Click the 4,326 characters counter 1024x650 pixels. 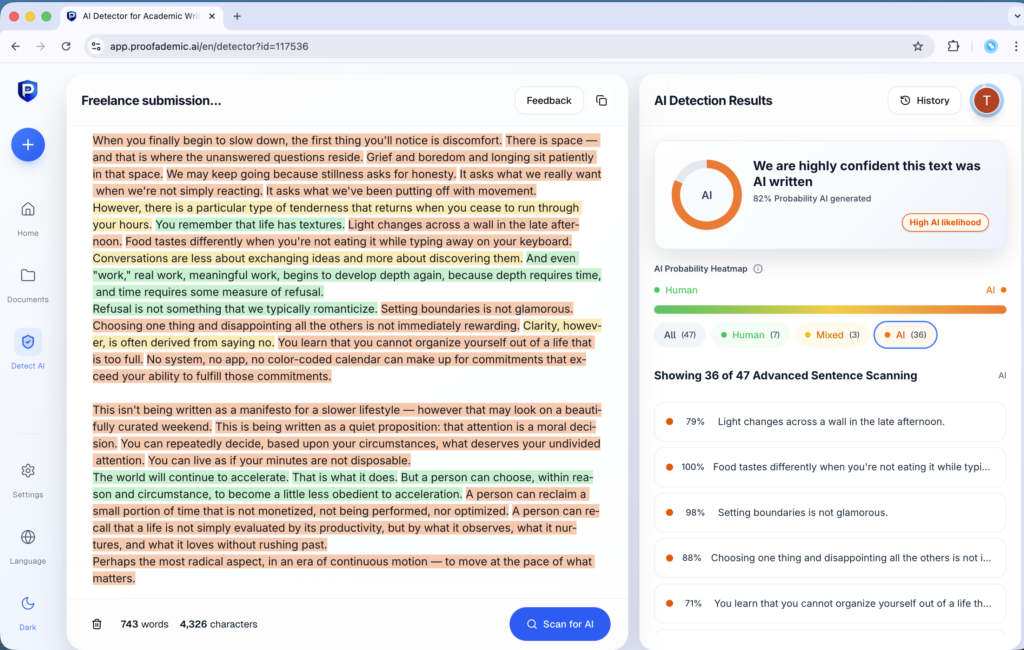218,624
